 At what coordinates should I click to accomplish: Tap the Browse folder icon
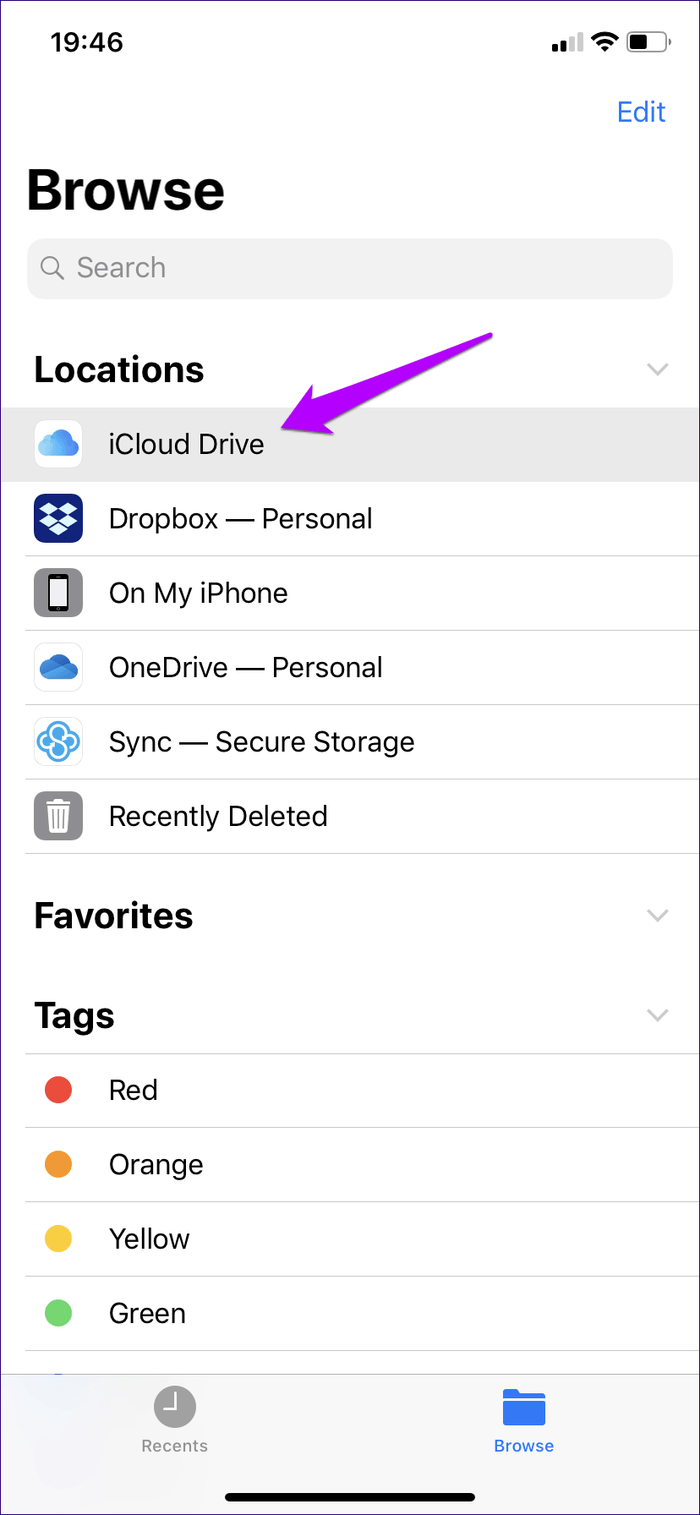point(524,1405)
